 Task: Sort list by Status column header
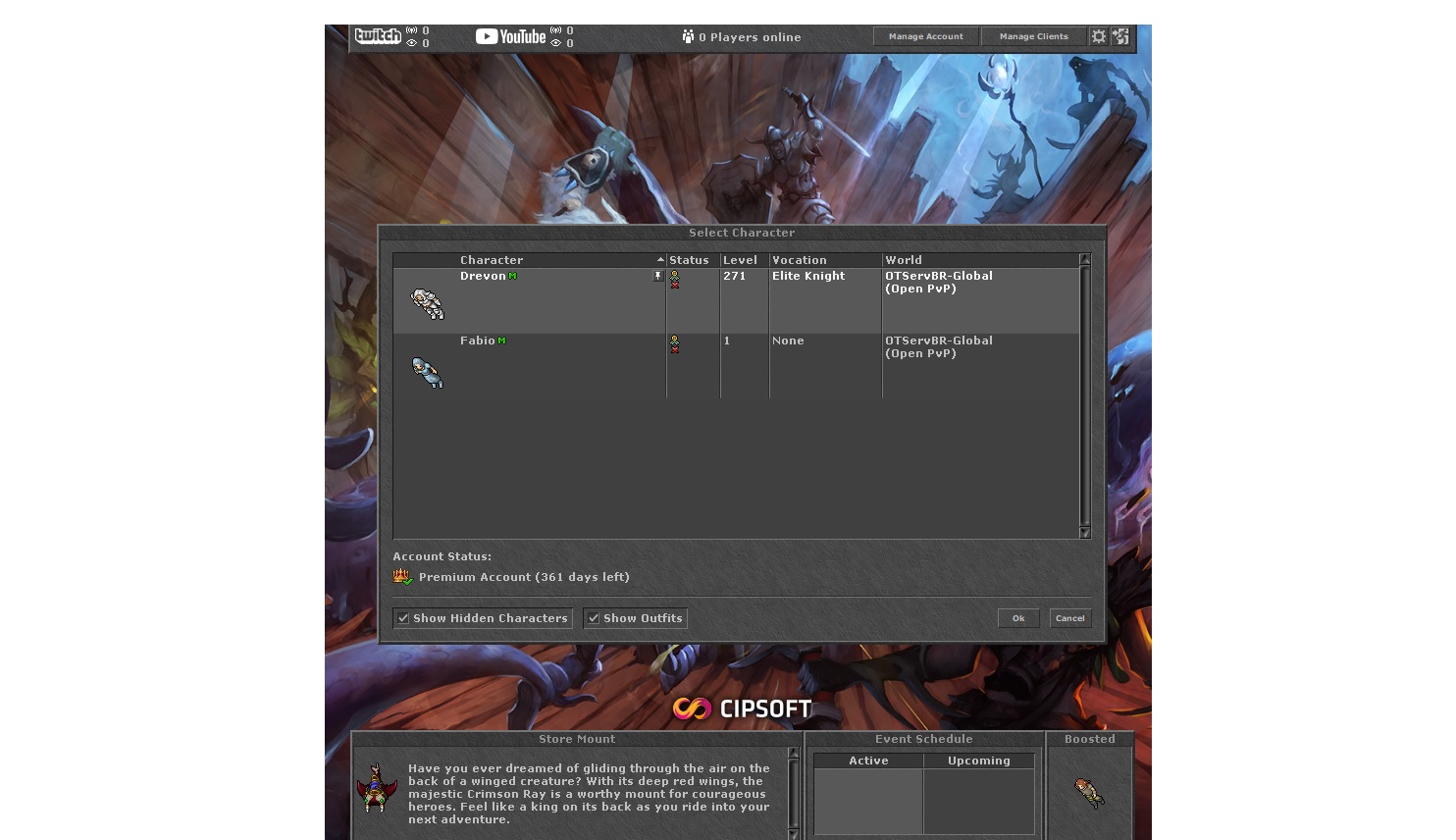coord(693,260)
